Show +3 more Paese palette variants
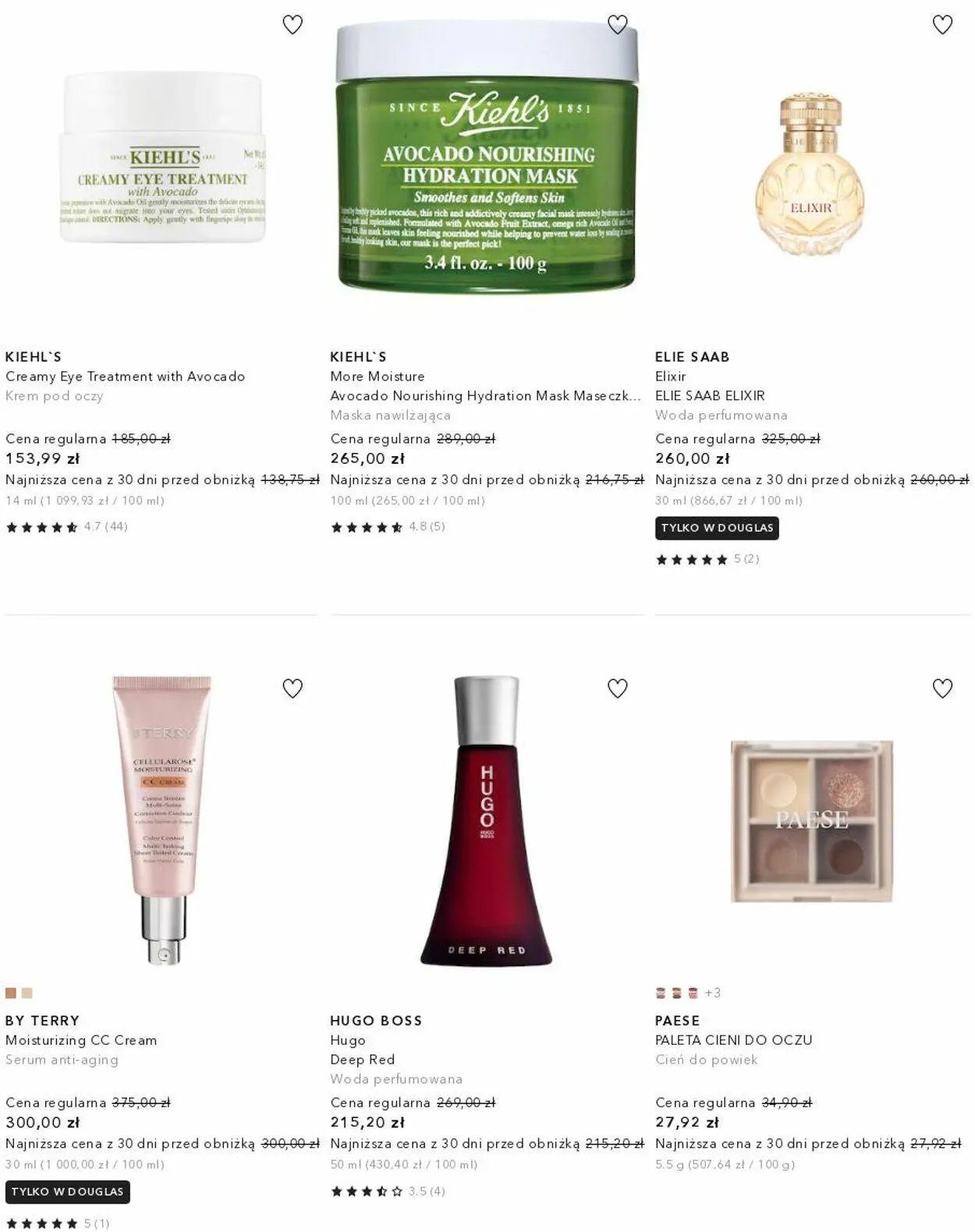Viewport: 975px width, 1232px height. tap(713, 993)
